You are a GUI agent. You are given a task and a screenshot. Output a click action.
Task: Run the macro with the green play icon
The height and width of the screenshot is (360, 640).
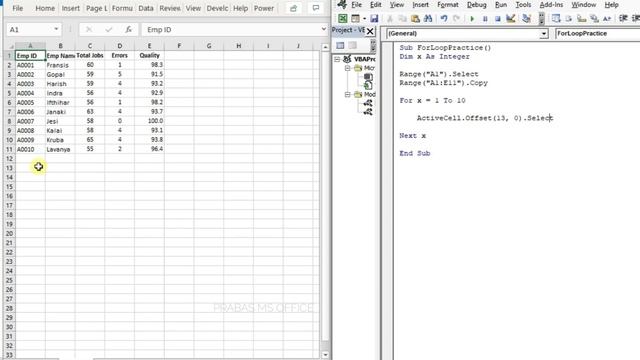472,19
